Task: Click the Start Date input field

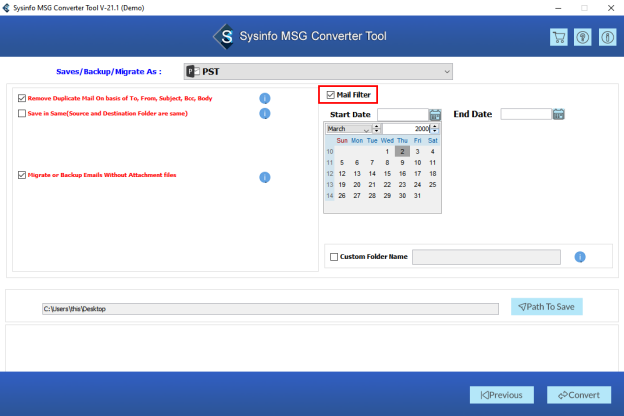Action: point(403,115)
